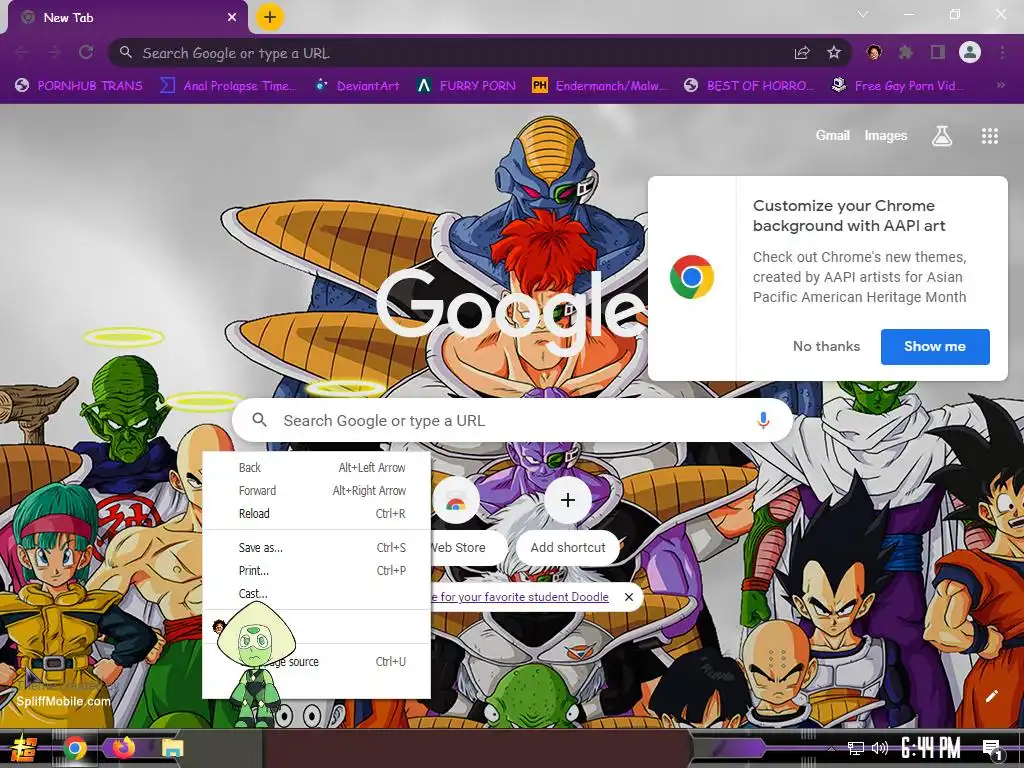Open the Chrome profile avatar
Screen dimensions: 1024x768
pos(970,52)
